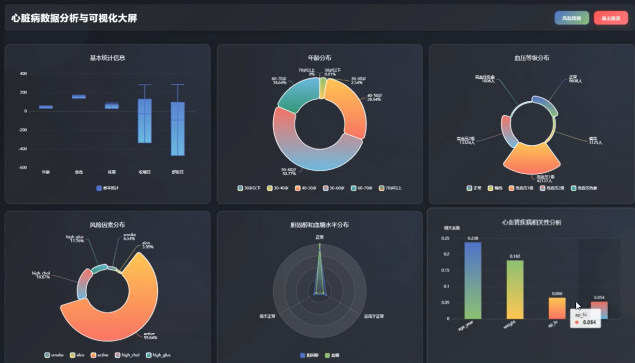
Task: Click the 心血管疾病相关性分析 chart title
Action: coord(532,222)
